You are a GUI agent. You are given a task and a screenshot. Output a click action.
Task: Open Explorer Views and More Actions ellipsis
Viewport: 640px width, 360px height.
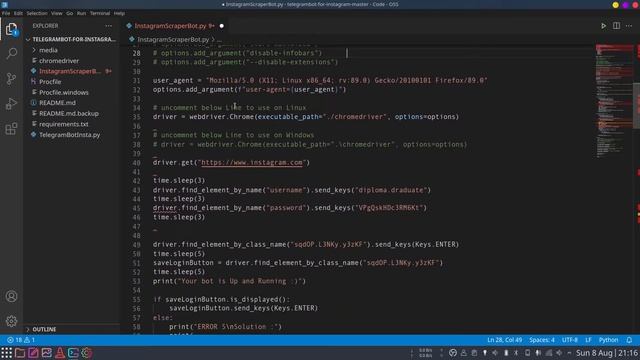(109, 26)
